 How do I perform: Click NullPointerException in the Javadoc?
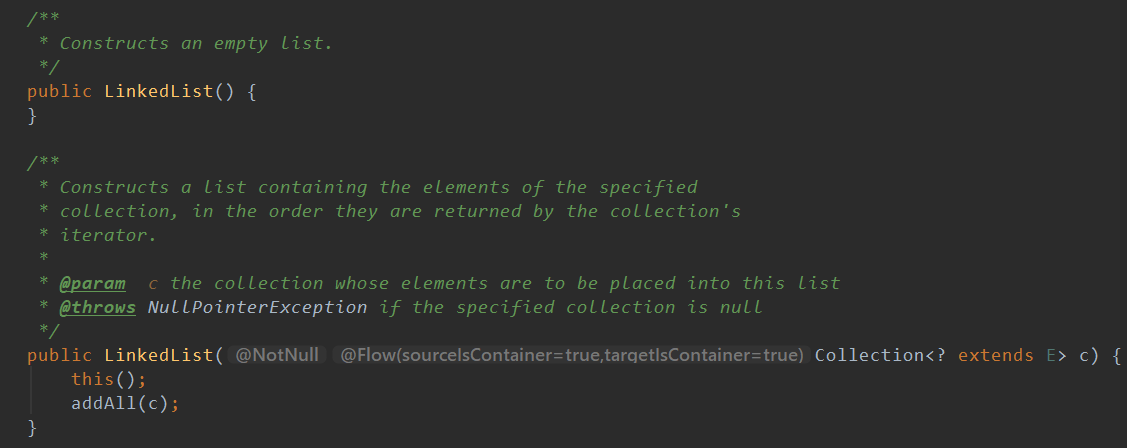pyautogui.click(x=257, y=308)
